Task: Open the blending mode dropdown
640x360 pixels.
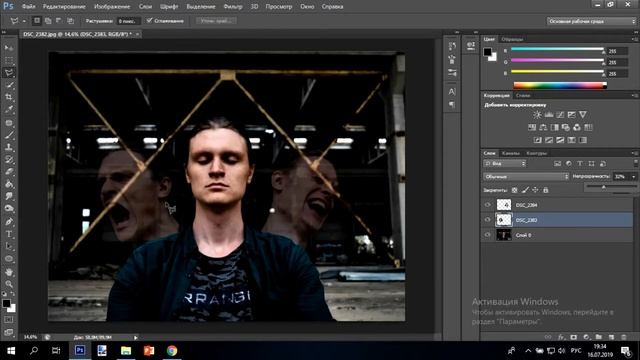Action: pyautogui.click(x=526, y=177)
